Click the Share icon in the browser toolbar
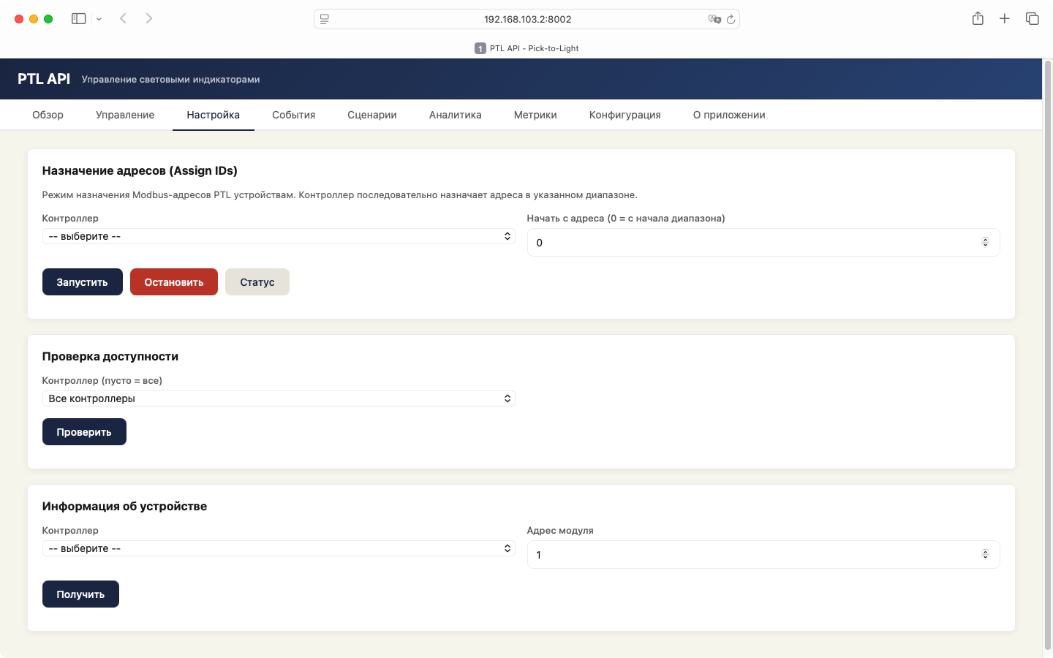The width and height of the screenshot is (1053, 658). coord(977,18)
